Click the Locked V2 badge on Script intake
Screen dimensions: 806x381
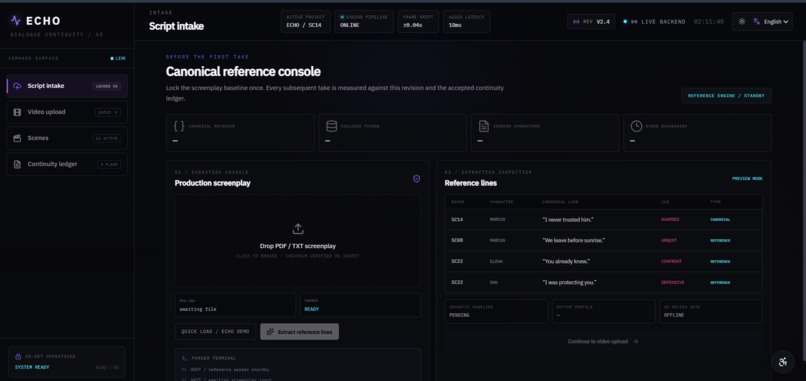pos(106,86)
